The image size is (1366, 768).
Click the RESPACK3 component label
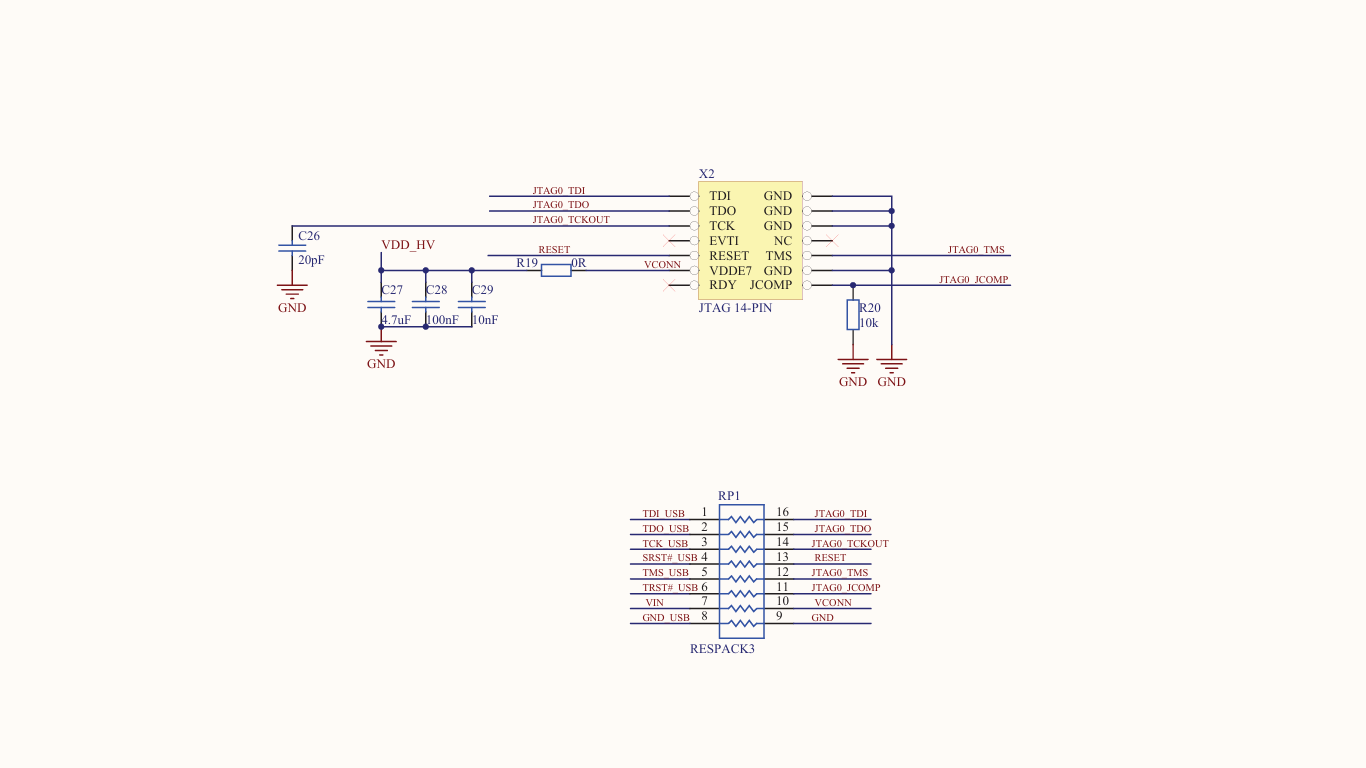pyautogui.click(x=722, y=649)
